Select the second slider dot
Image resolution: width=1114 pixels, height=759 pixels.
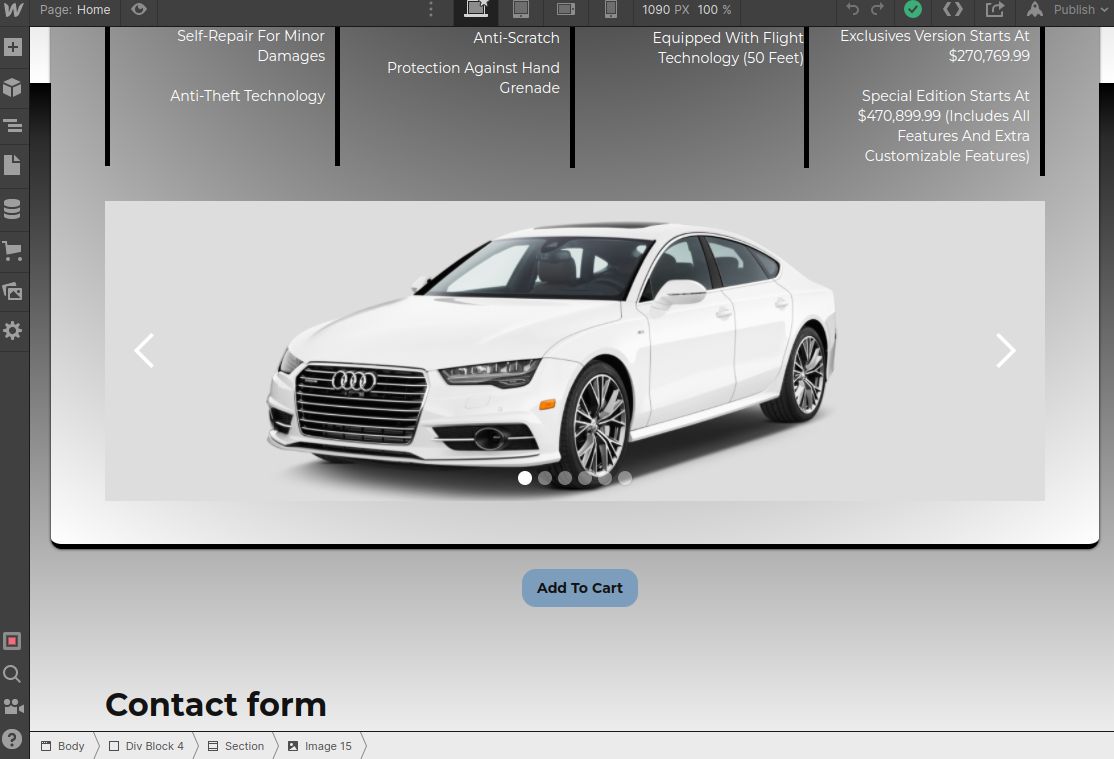[x=545, y=478]
